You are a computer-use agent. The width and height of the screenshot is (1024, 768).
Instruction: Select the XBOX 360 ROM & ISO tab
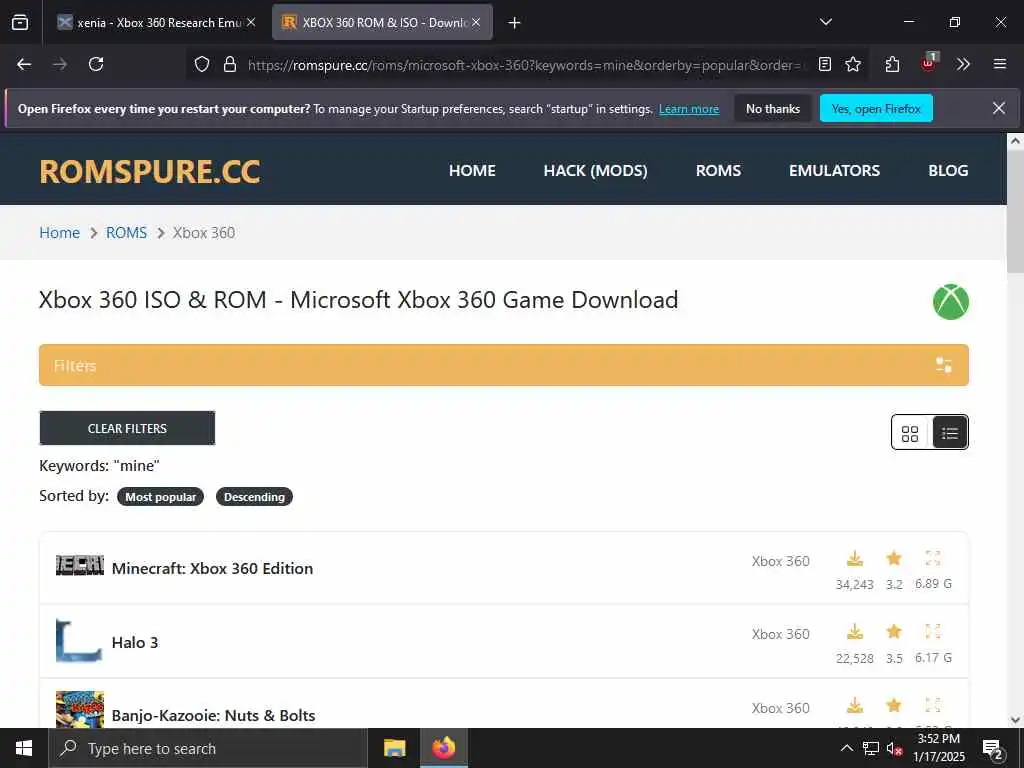tap(382, 22)
